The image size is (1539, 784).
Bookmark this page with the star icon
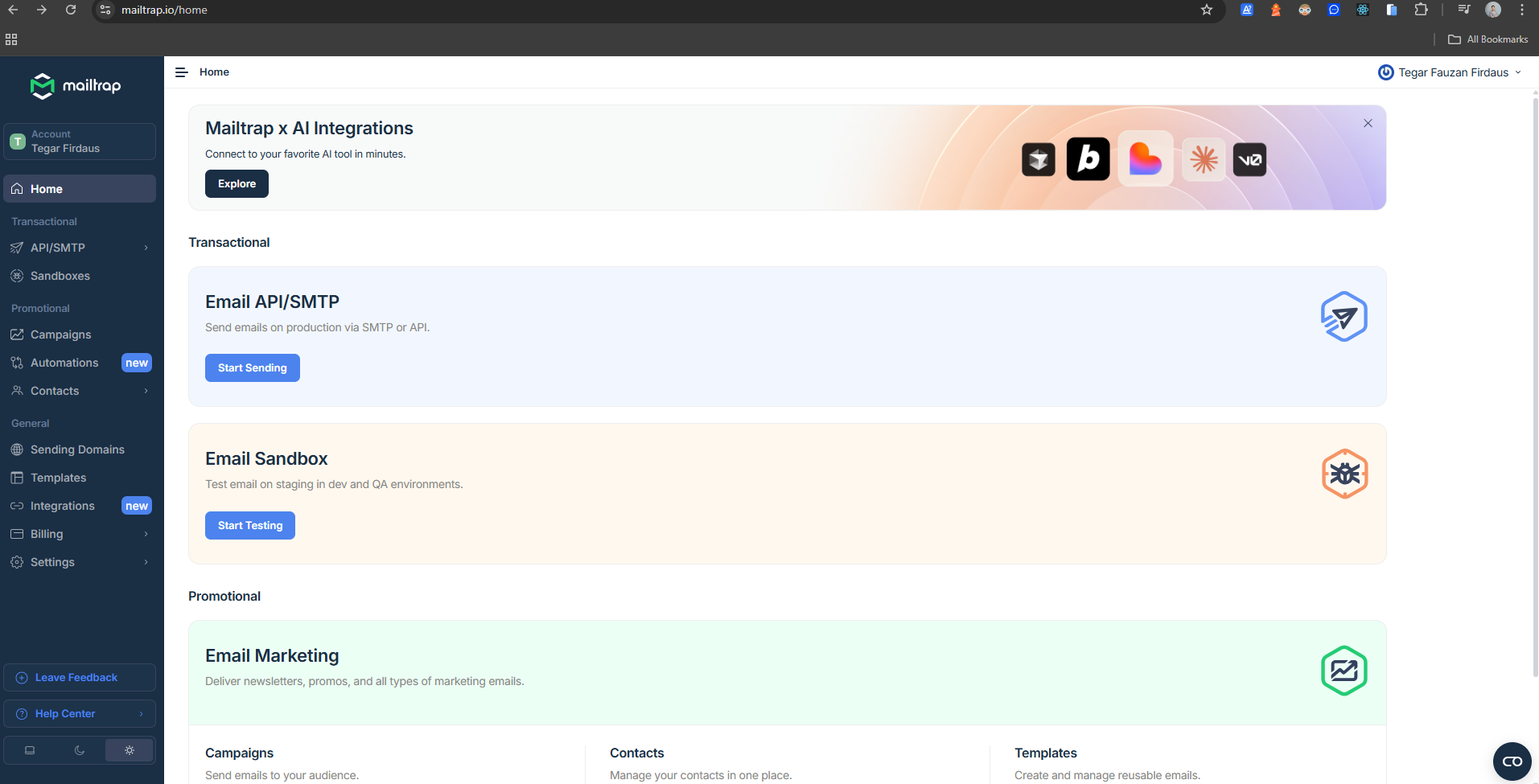1206,10
